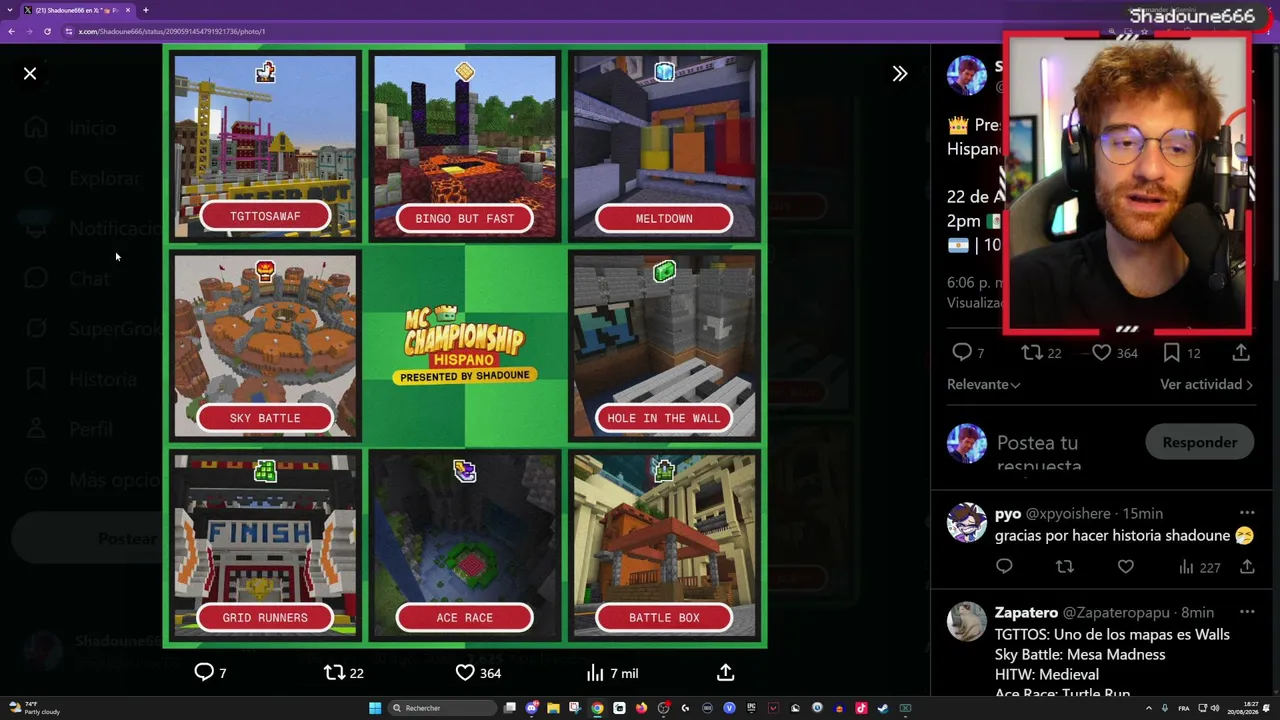The width and height of the screenshot is (1280, 720).
Task: Open the taskbar clock showing 18:27
Action: (x=1244, y=708)
